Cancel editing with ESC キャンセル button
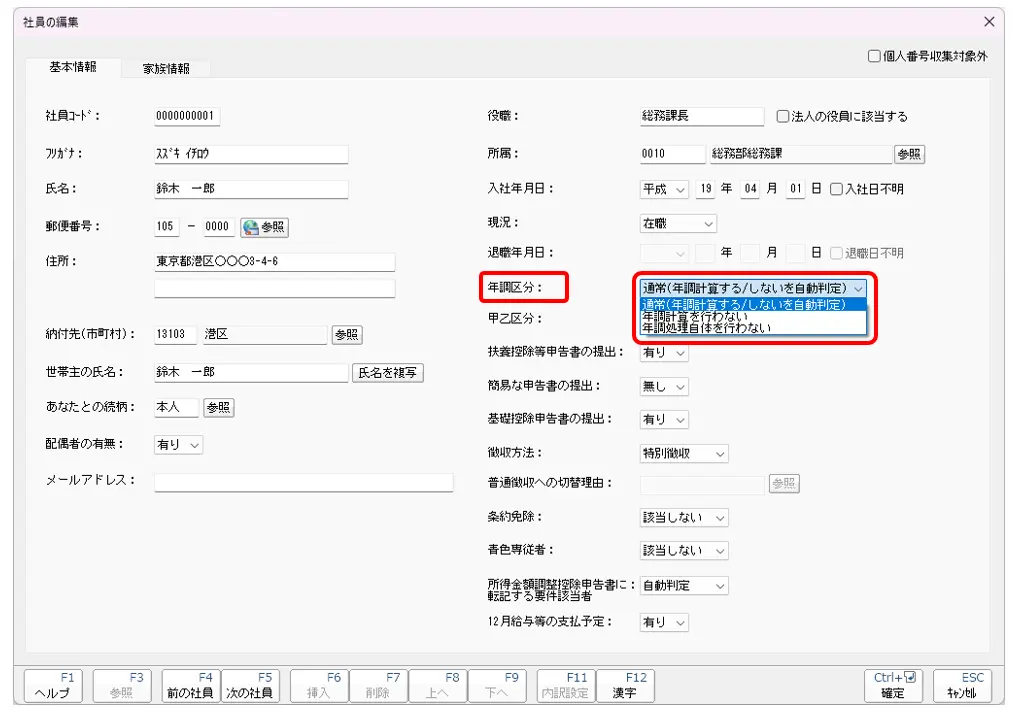 pyautogui.click(x=962, y=685)
